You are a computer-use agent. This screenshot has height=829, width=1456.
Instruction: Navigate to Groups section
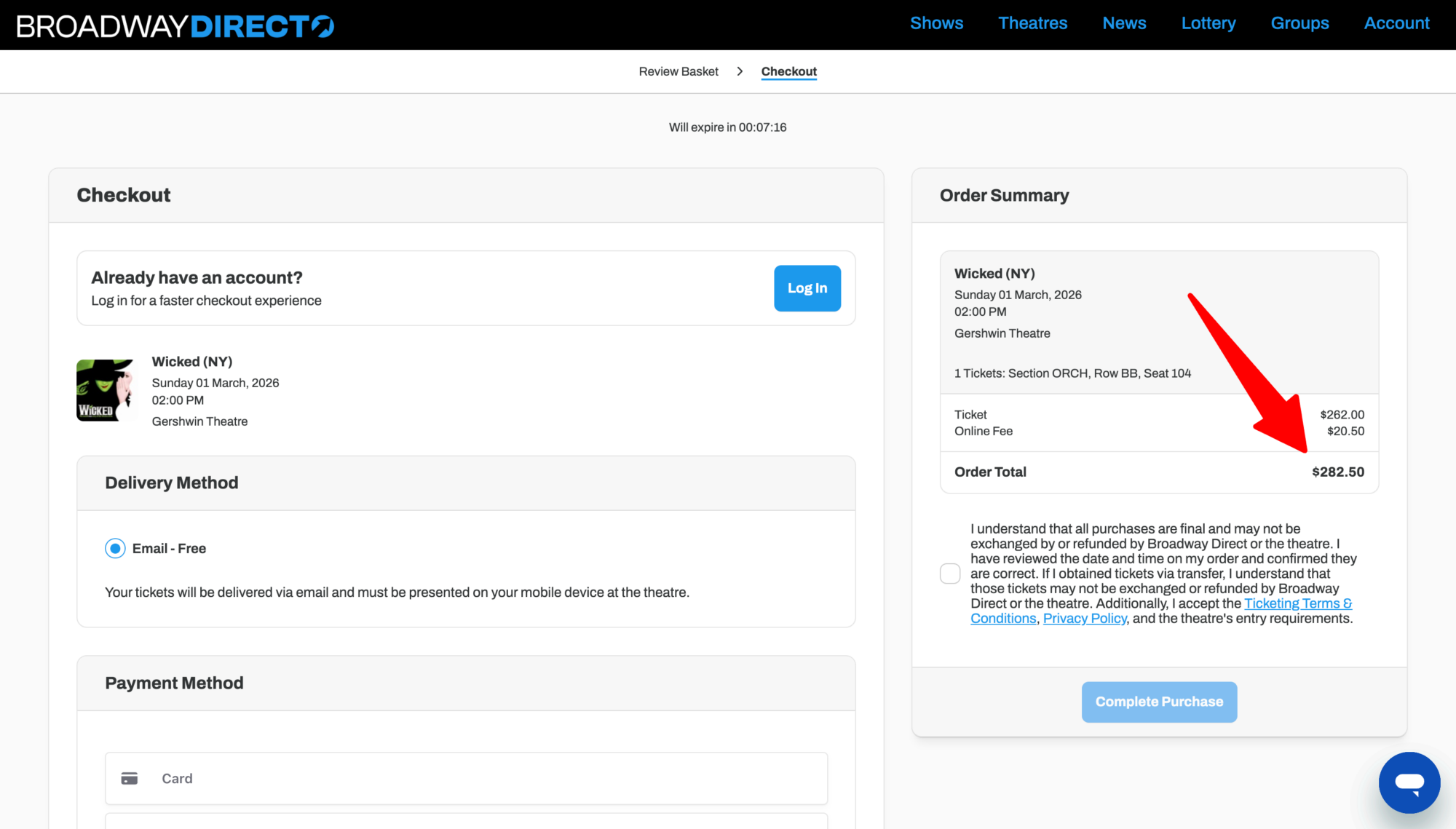coord(1299,23)
